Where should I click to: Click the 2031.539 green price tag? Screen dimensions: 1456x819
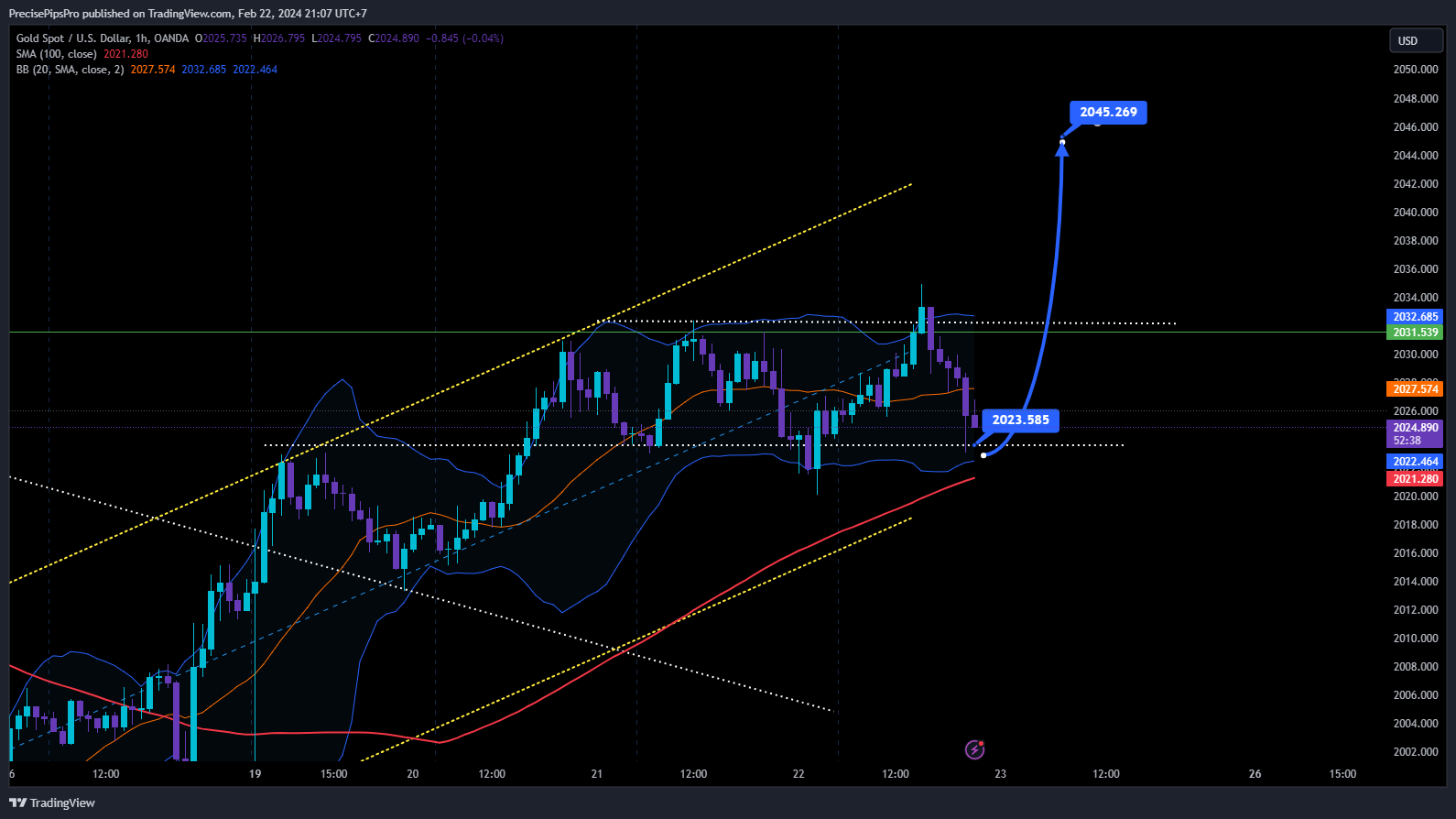(1416, 333)
